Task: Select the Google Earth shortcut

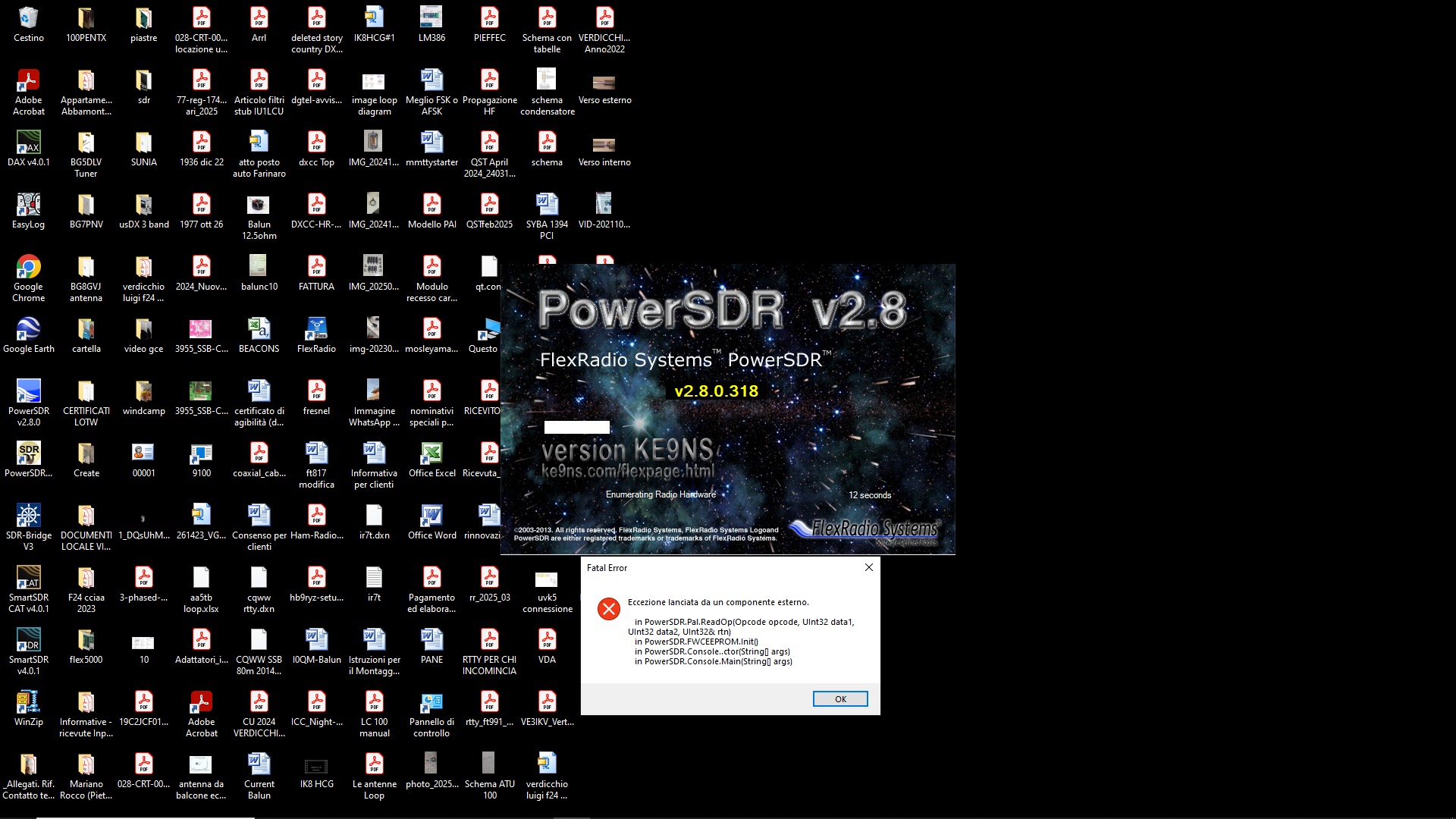Action: pos(29,335)
